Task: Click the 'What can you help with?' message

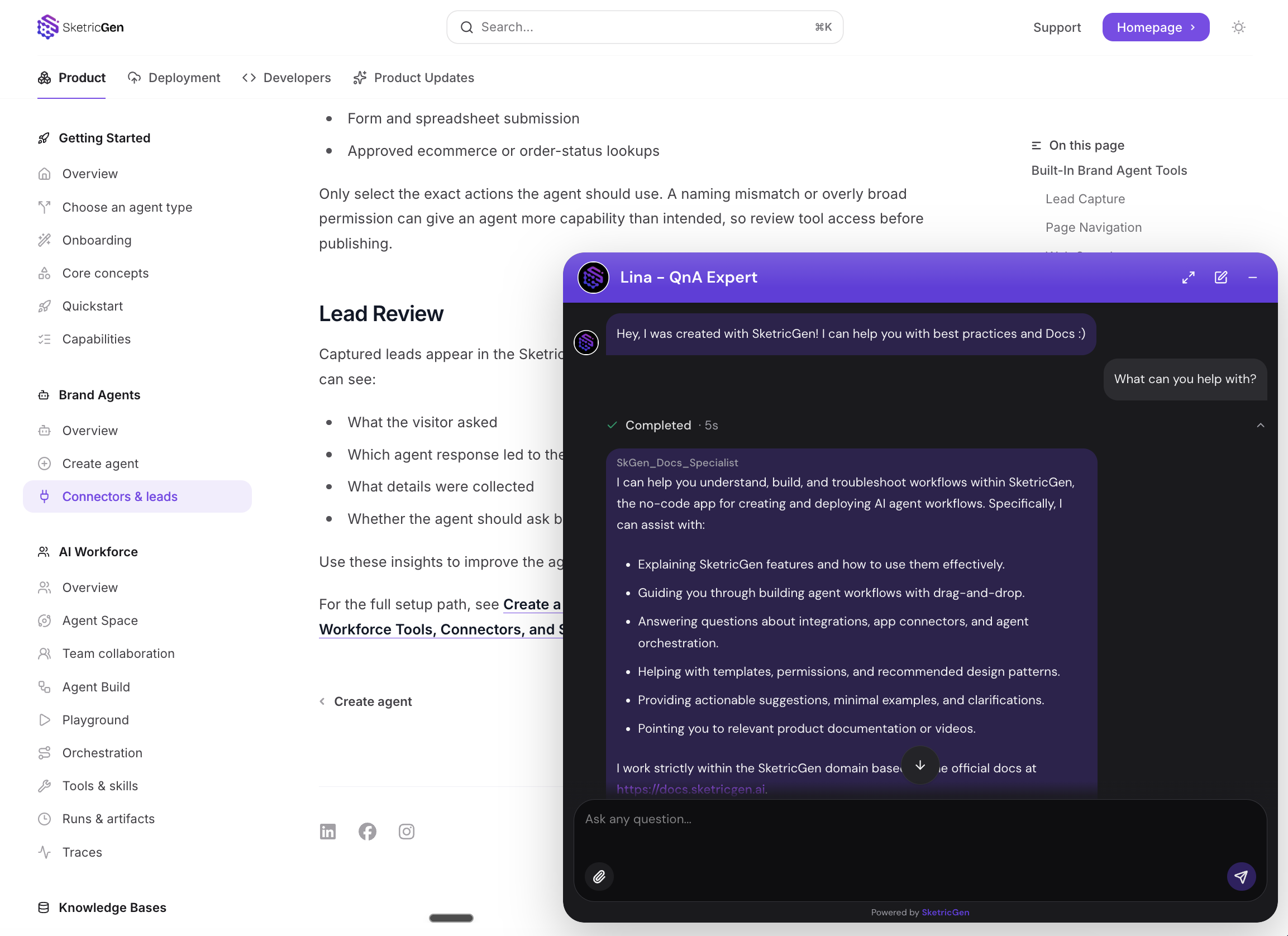Action: 1185,379
